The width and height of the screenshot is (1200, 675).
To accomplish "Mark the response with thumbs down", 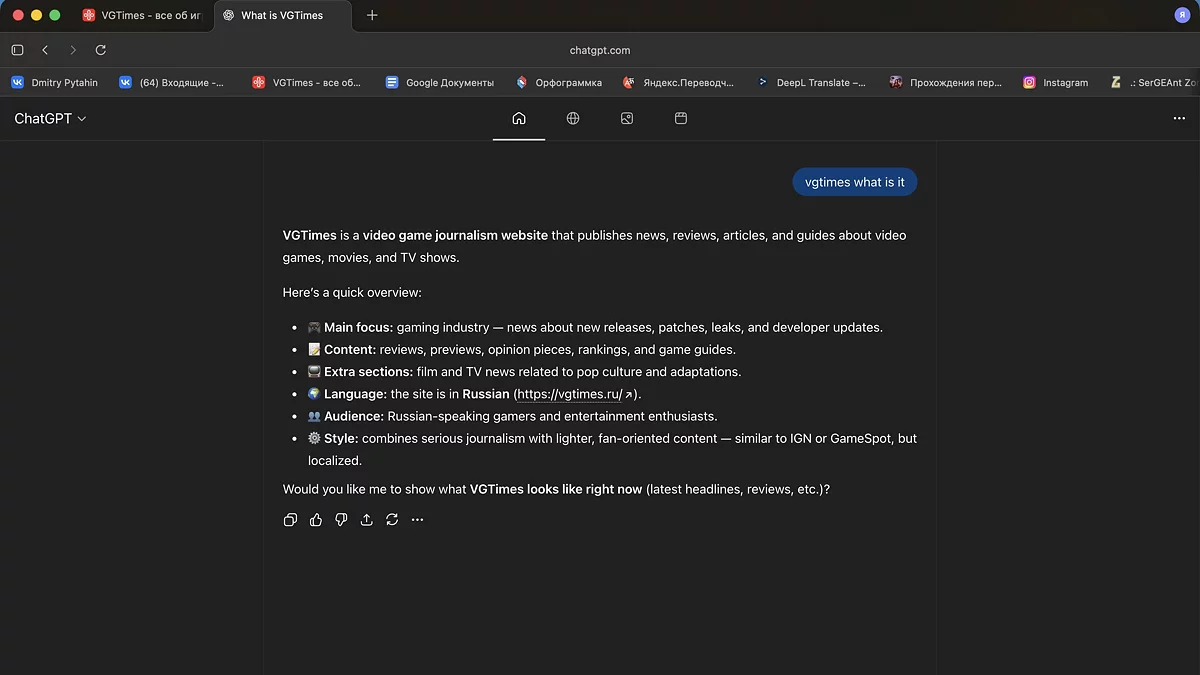I will tap(341, 520).
